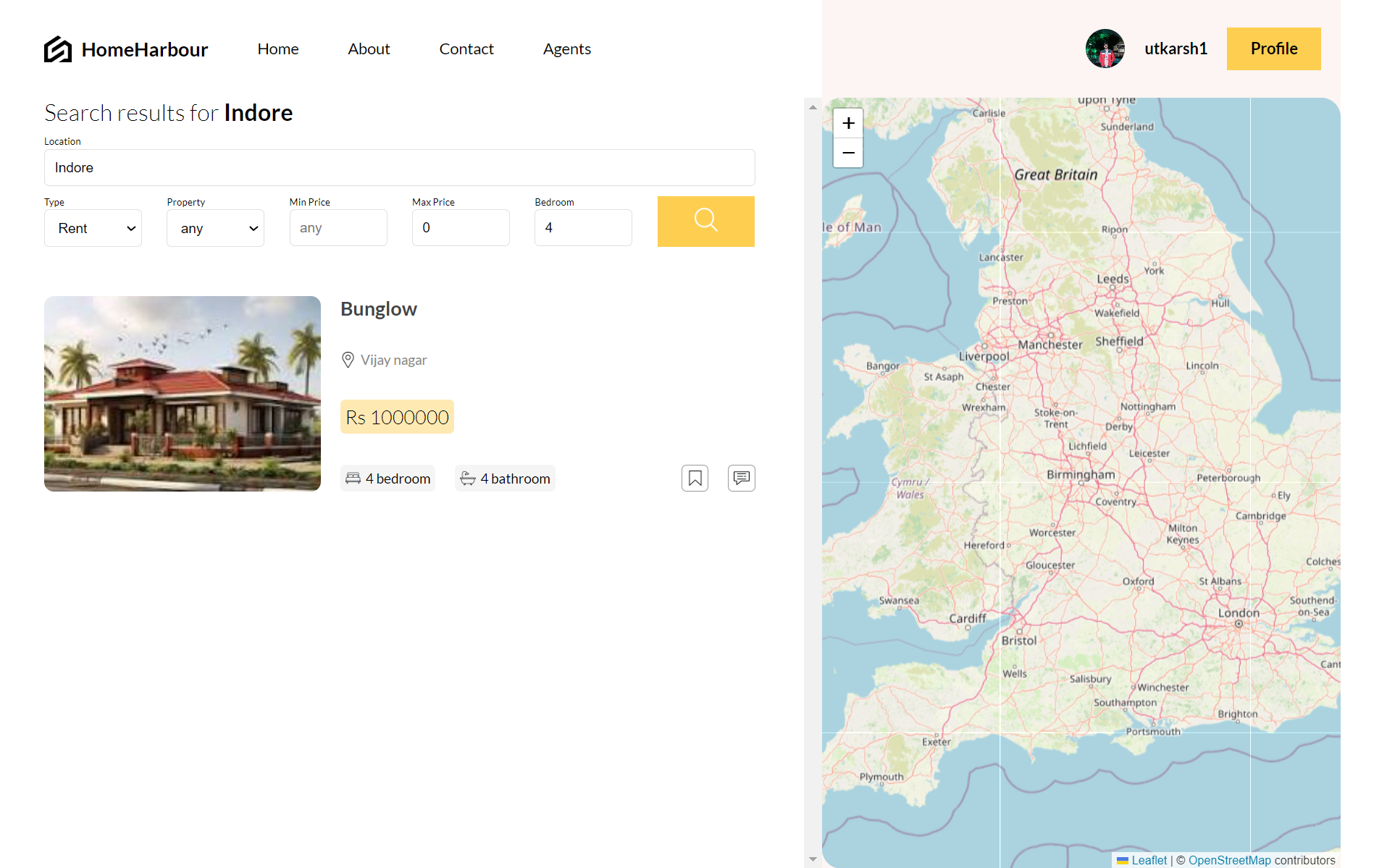Go to the Home menu item
Screen dimensions: 1387x868
(277, 49)
